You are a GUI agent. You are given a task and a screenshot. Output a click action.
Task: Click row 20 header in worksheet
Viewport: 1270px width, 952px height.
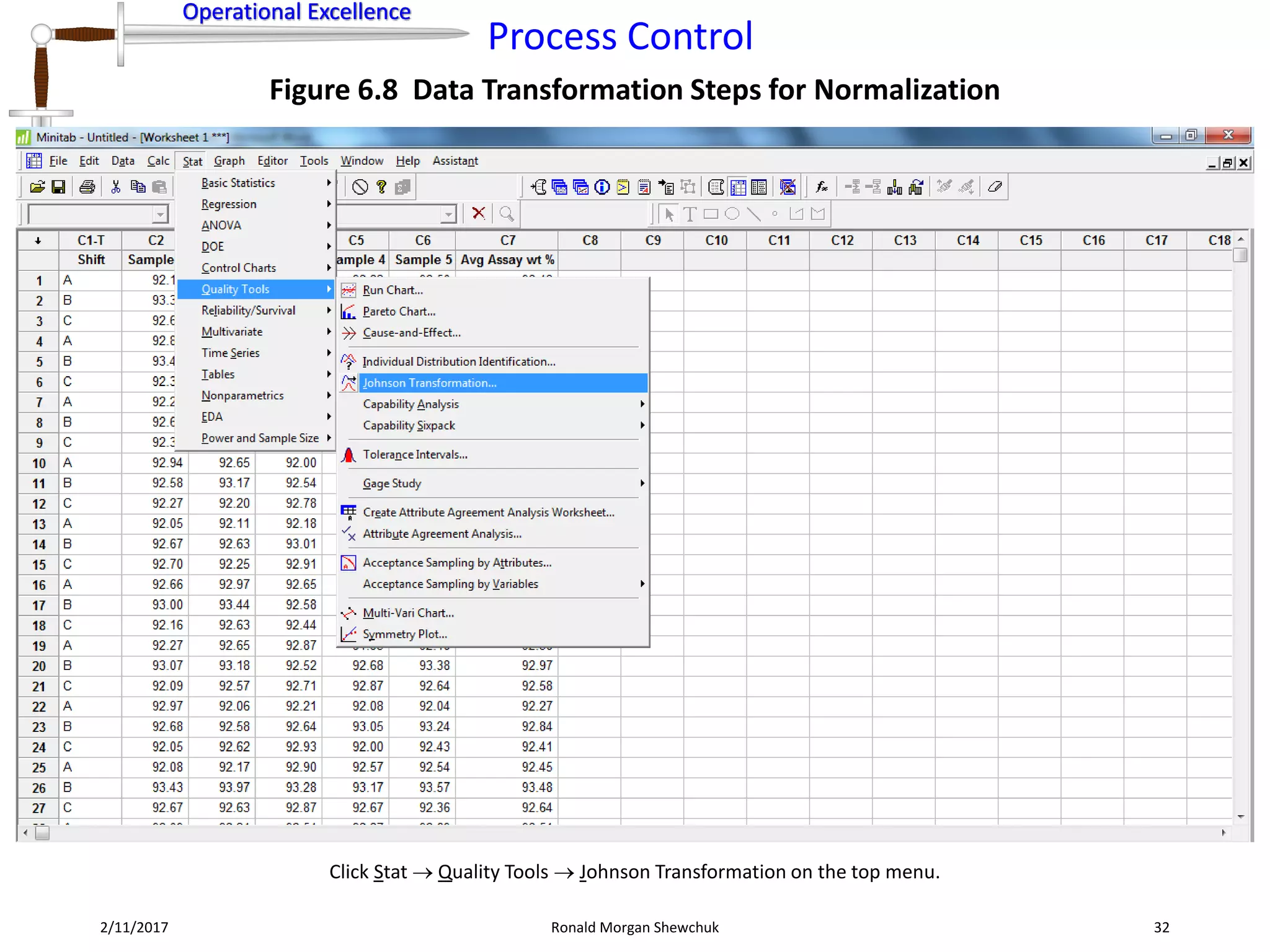(x=38, y=666)
